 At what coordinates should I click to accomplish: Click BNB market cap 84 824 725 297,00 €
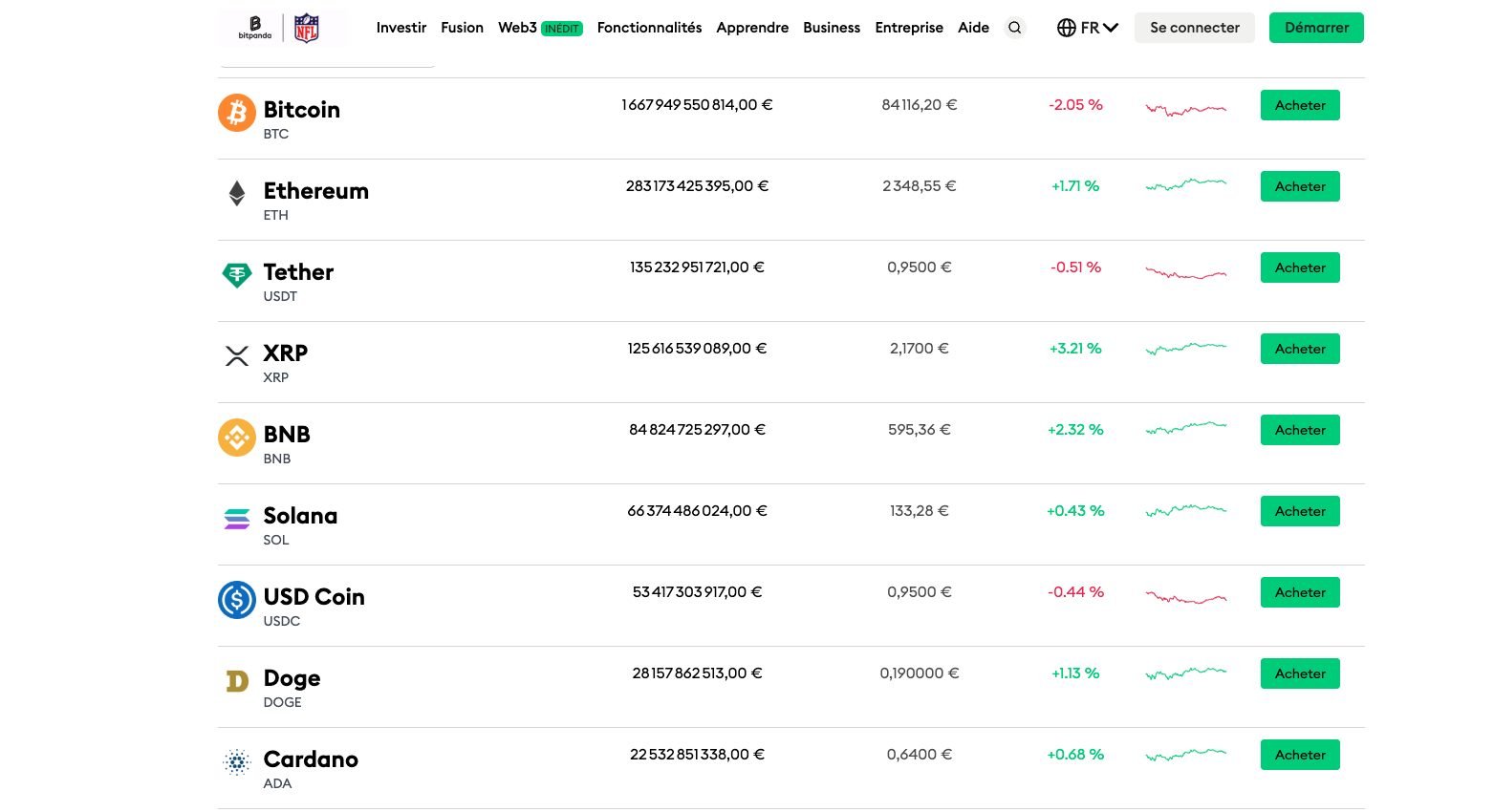tap(697, 430)
